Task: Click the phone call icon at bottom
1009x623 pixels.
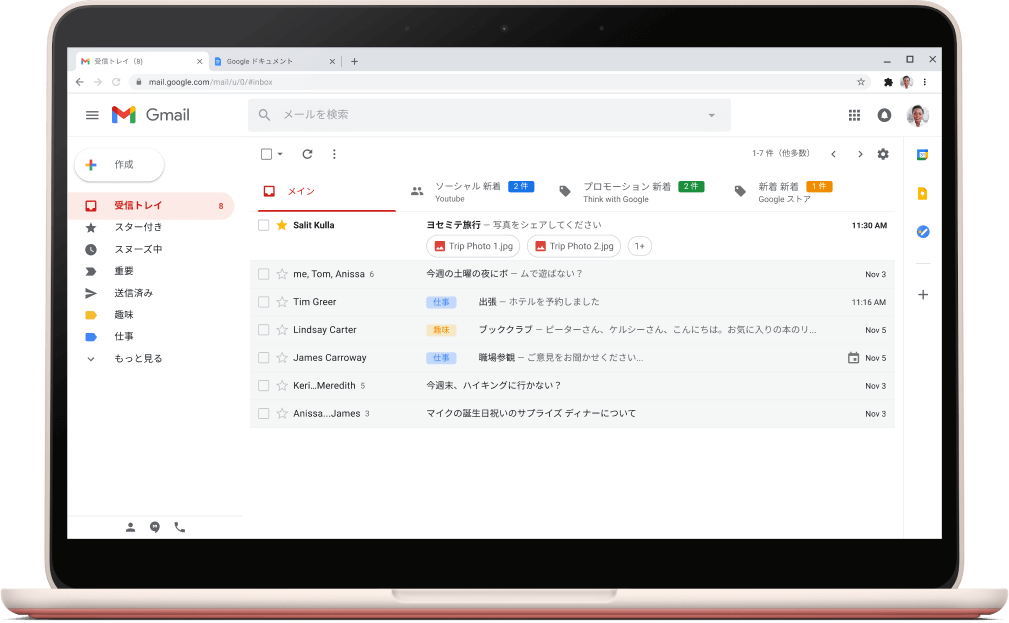Action: [x=180, y=527]
